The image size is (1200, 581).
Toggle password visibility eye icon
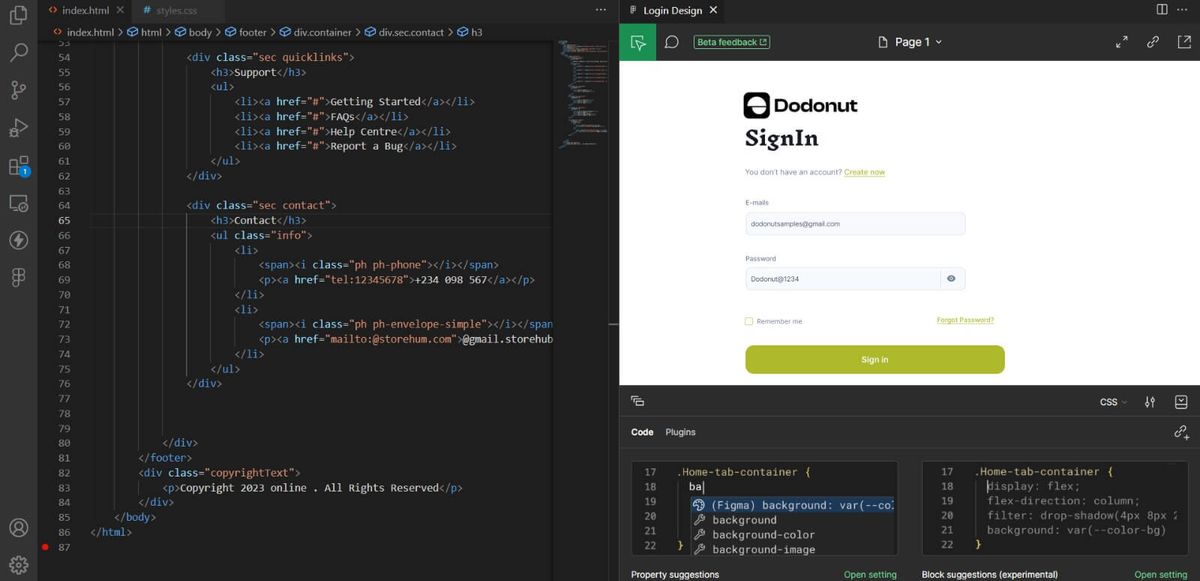pyautogui.click(x=951, y=279)
